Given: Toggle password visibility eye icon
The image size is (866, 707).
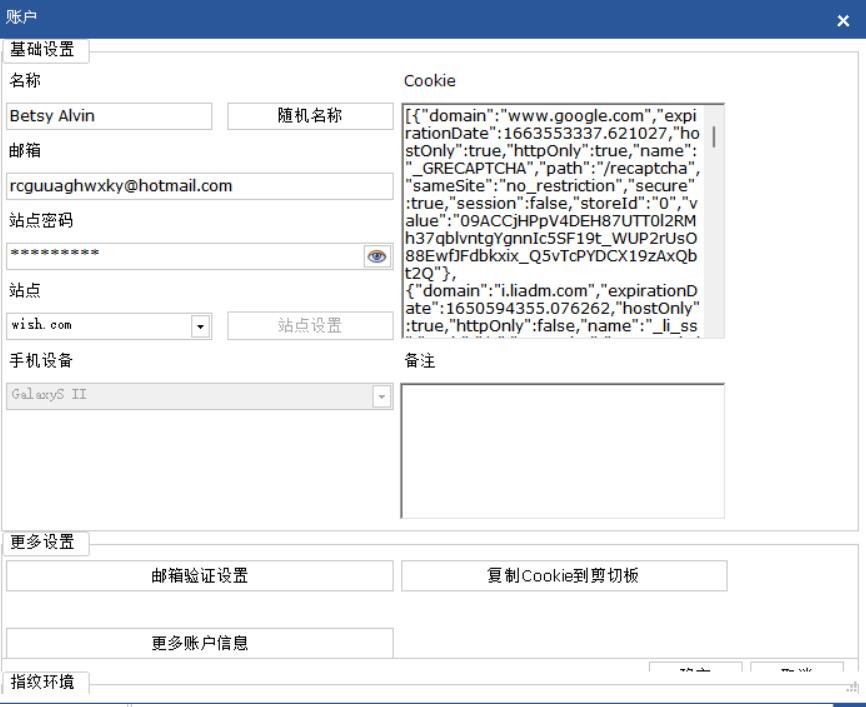Looking at the screenshot, I should tap(377, 256).
